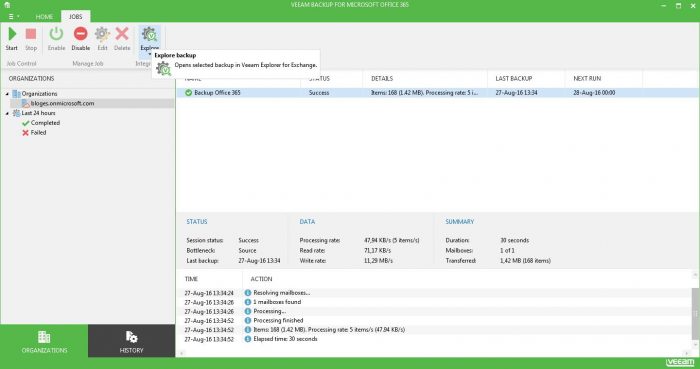The width and height of the screenshot is (700, 369).
Task: Open the HISTORY bottom view
Action: [131, 341]
